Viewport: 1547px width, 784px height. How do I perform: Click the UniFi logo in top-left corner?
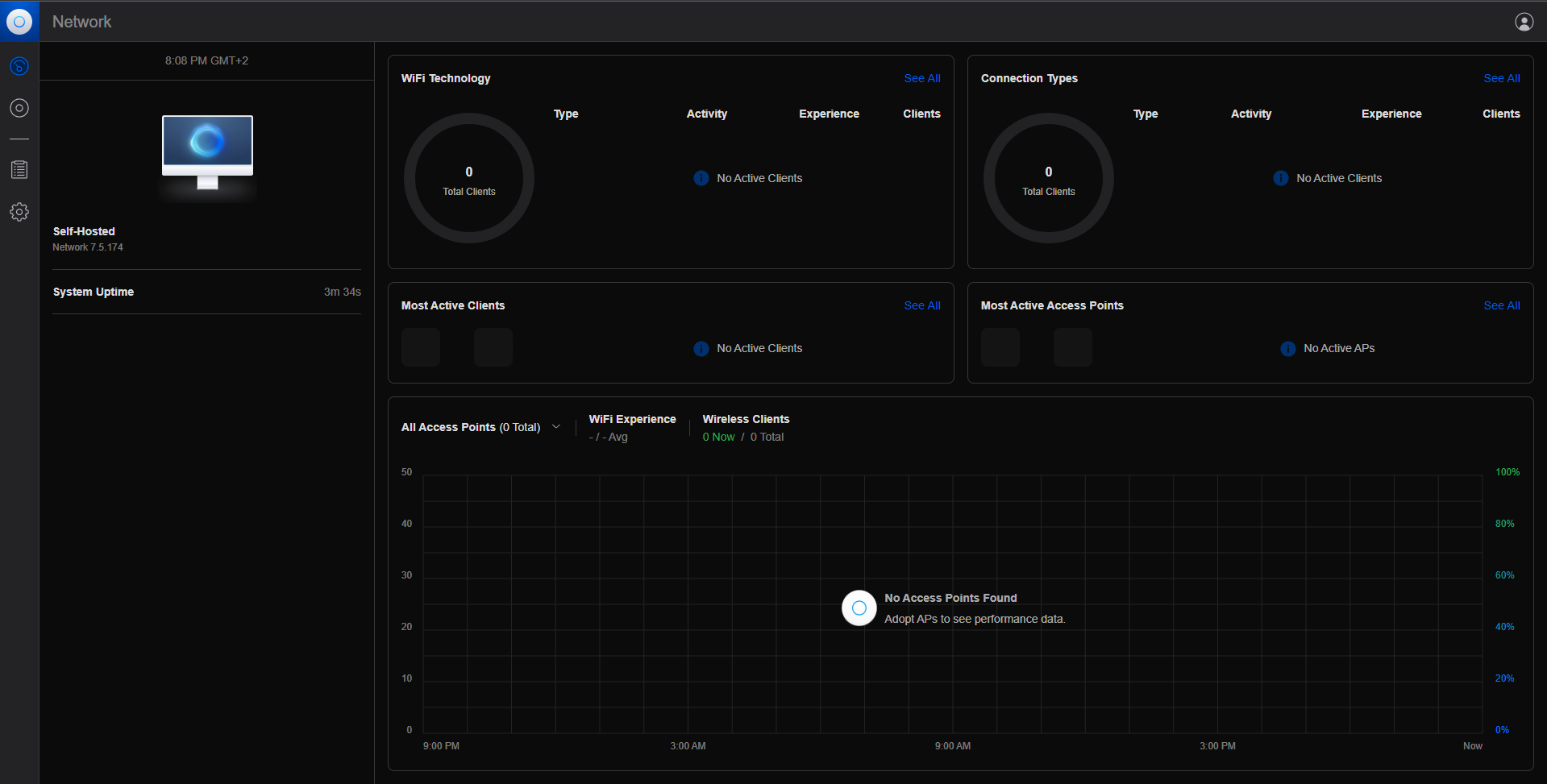pos(19,22)
